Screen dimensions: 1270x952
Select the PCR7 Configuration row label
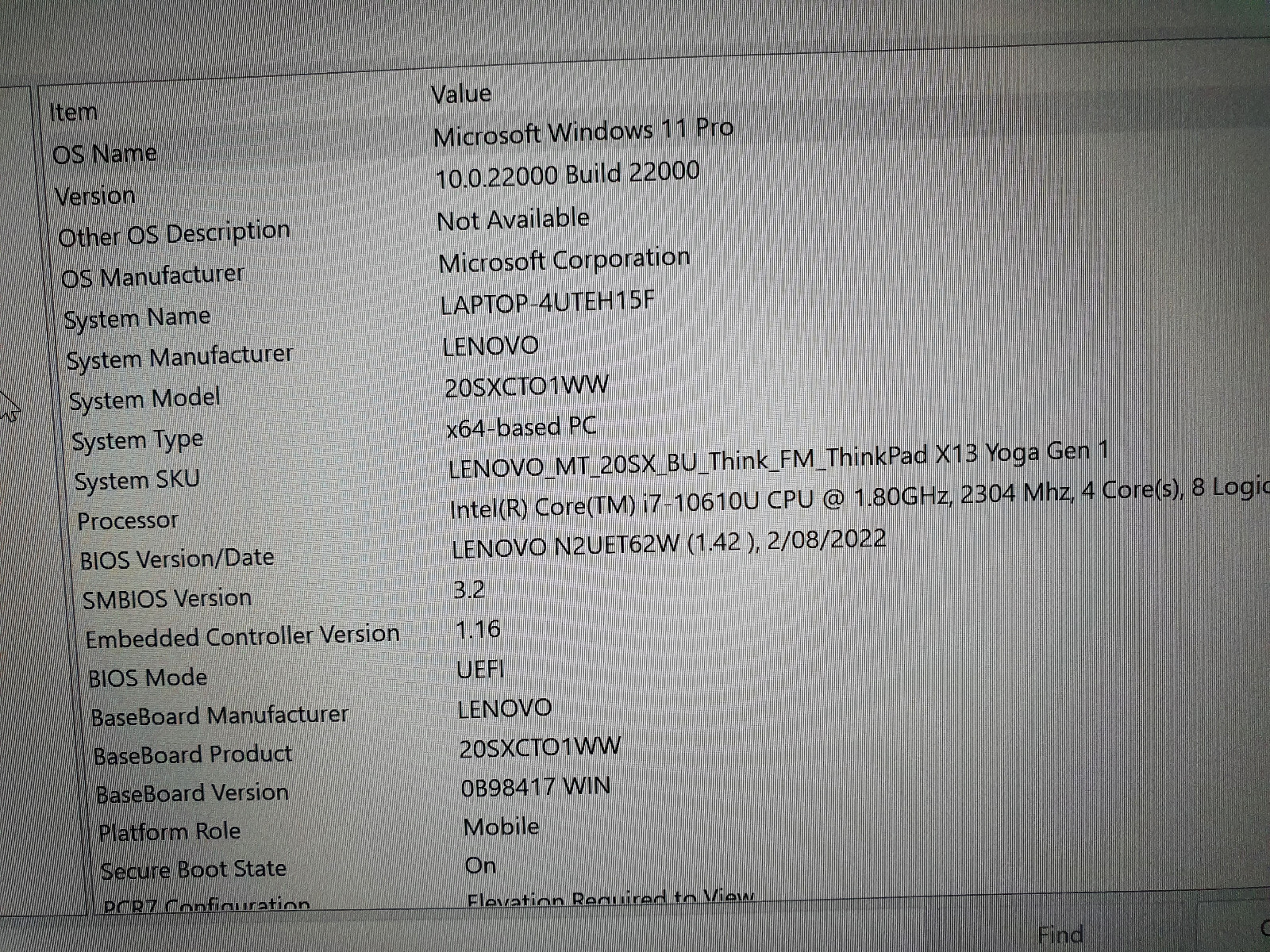click(x=207, y=904)
